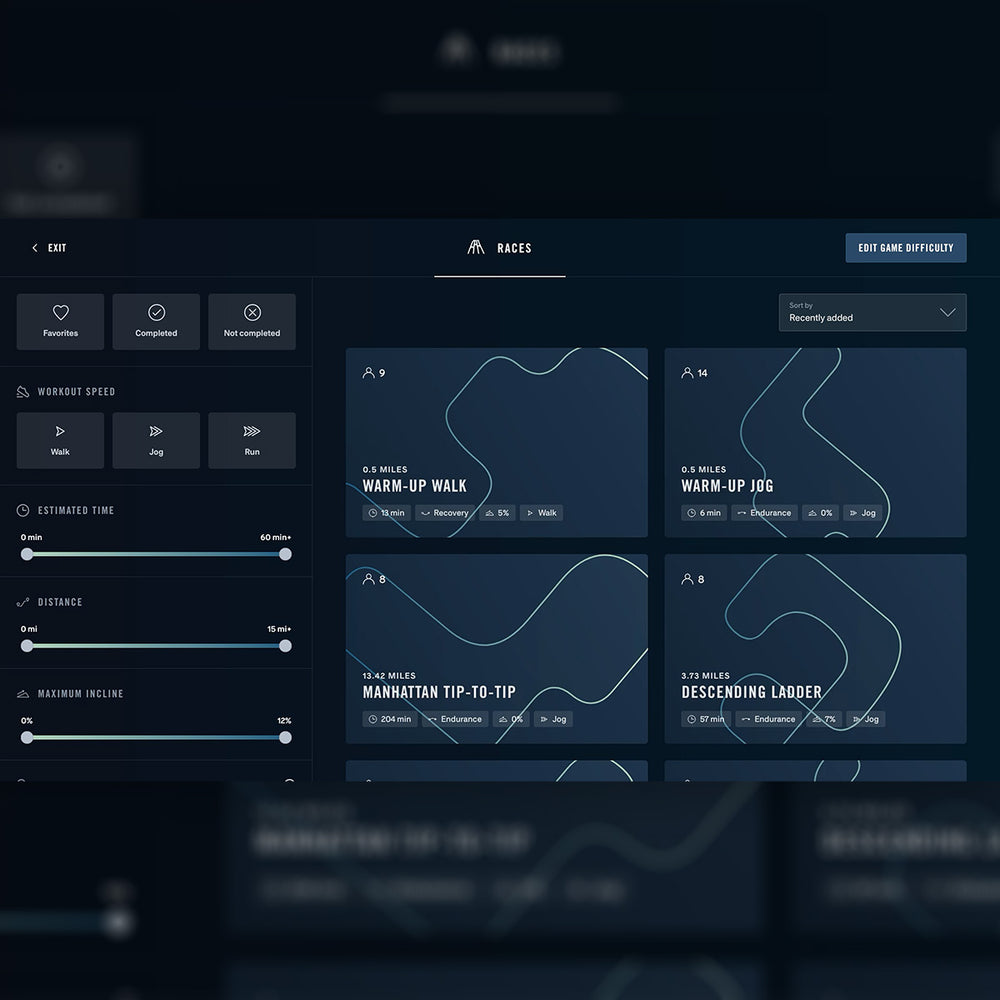The width and height of the screenshot is (1000, 1000).
Task: Click the Estimated Time maximum slider handle
Action: click(285, 554)
